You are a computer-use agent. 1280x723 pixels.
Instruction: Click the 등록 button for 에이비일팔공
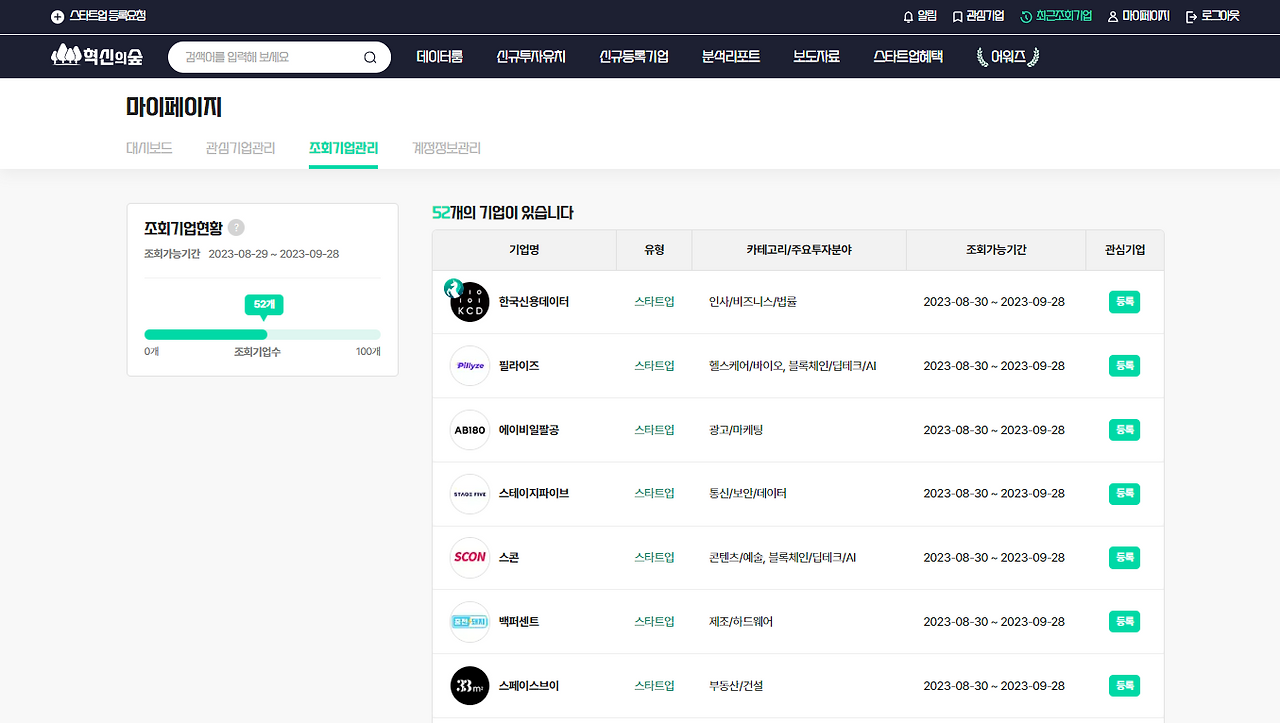coord(1124,430)
